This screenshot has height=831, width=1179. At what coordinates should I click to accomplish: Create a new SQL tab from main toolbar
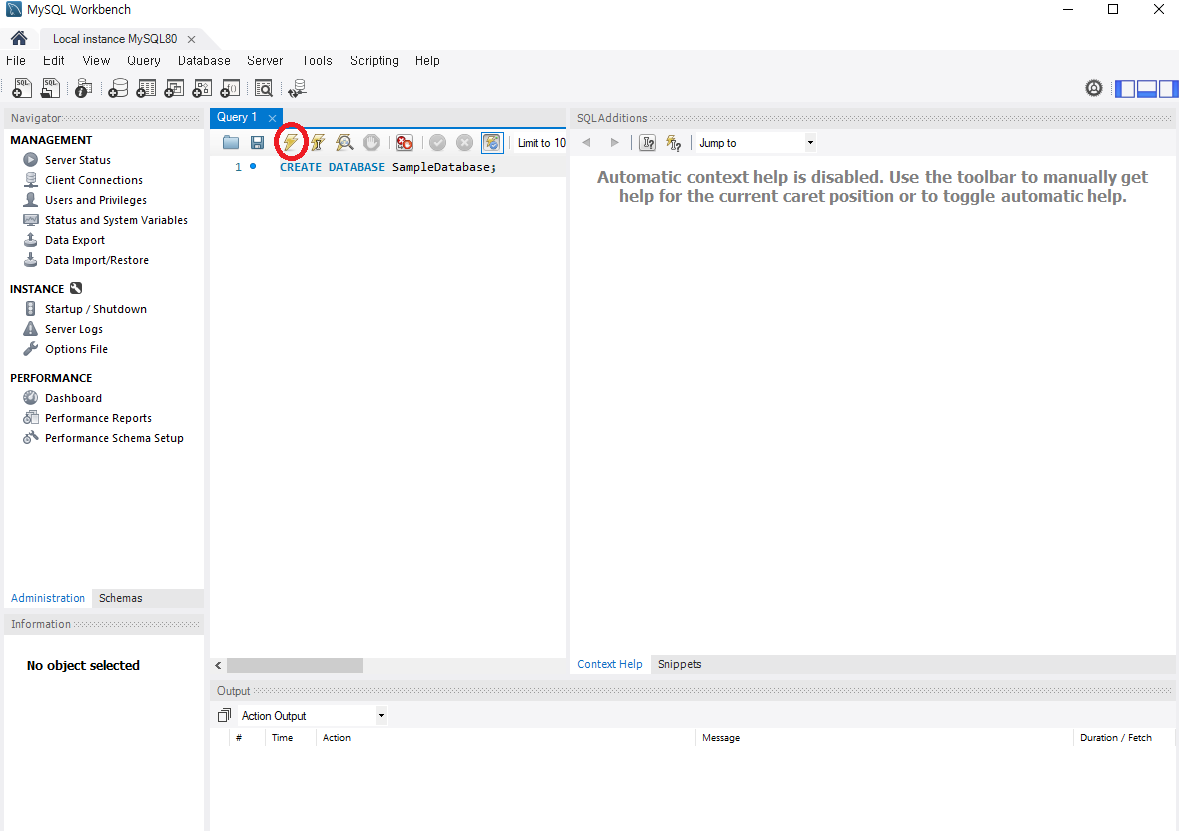point(23,88)
